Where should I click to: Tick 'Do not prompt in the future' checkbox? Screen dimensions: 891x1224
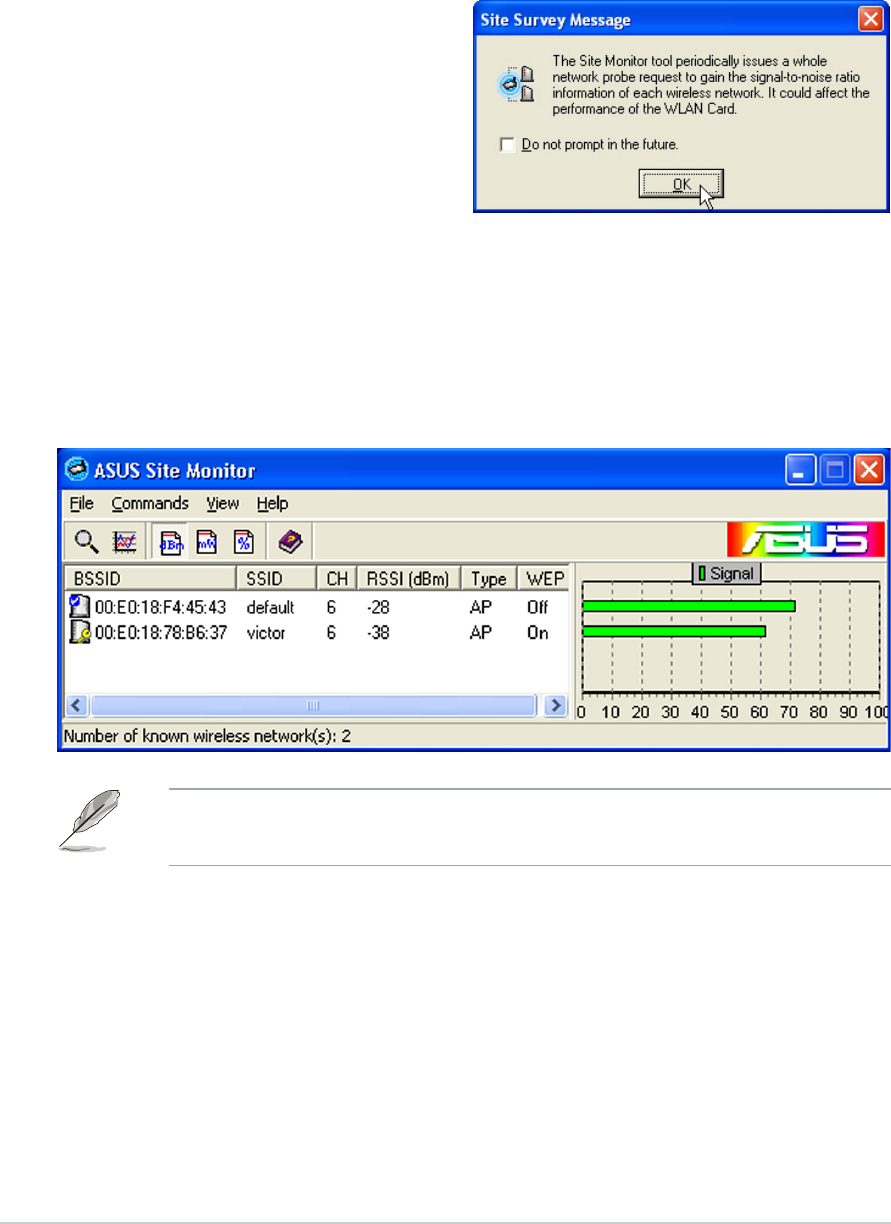pos(508,145)
